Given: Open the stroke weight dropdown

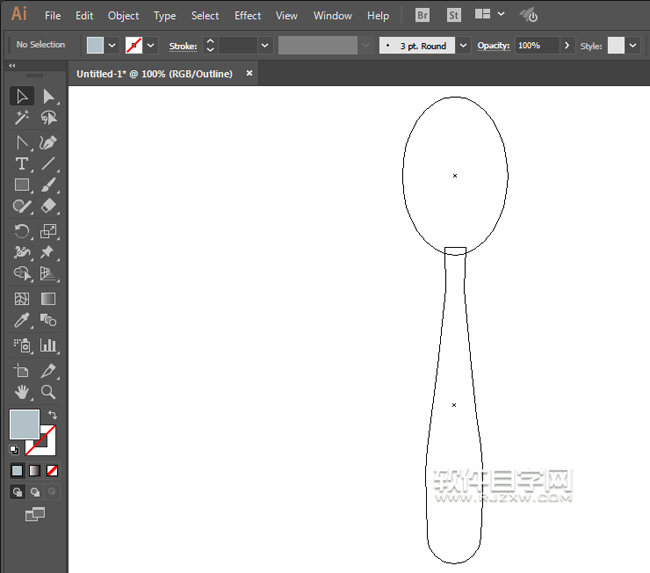Looking at the screenshot, I should click(x=265, y=45).
